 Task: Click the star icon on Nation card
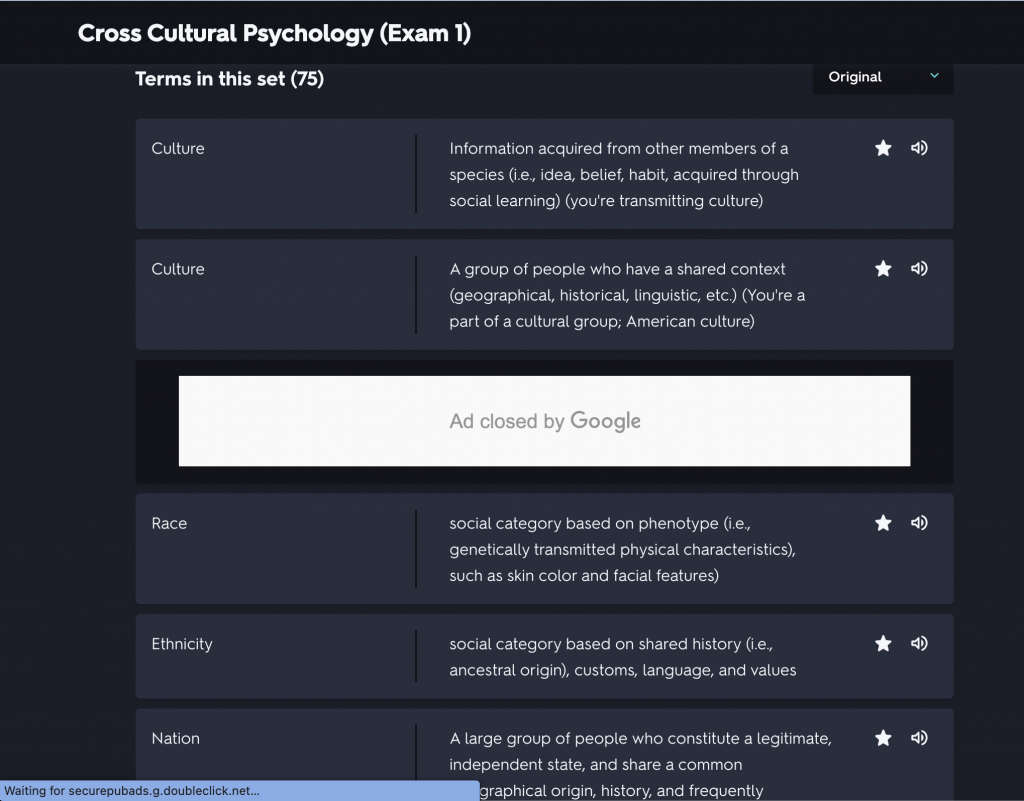point(883,738)
